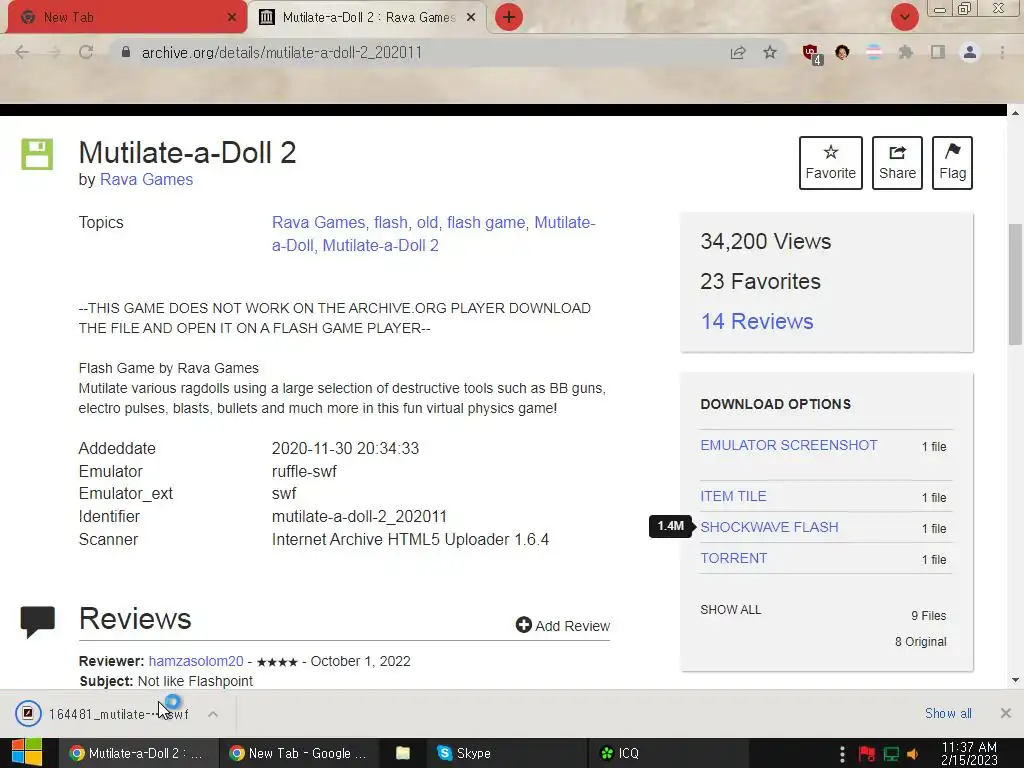
Task: Click the taskbar clock showing 11:37 AM
Action: [969, 753]
